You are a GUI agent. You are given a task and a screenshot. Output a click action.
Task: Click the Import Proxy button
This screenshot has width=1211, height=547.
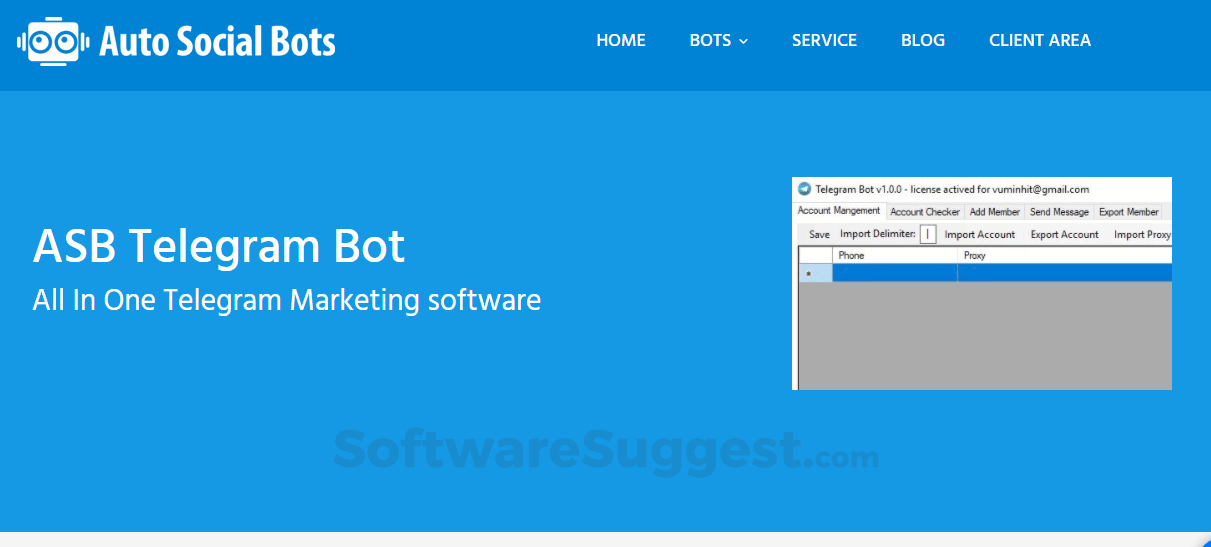tap(1142, 234)
